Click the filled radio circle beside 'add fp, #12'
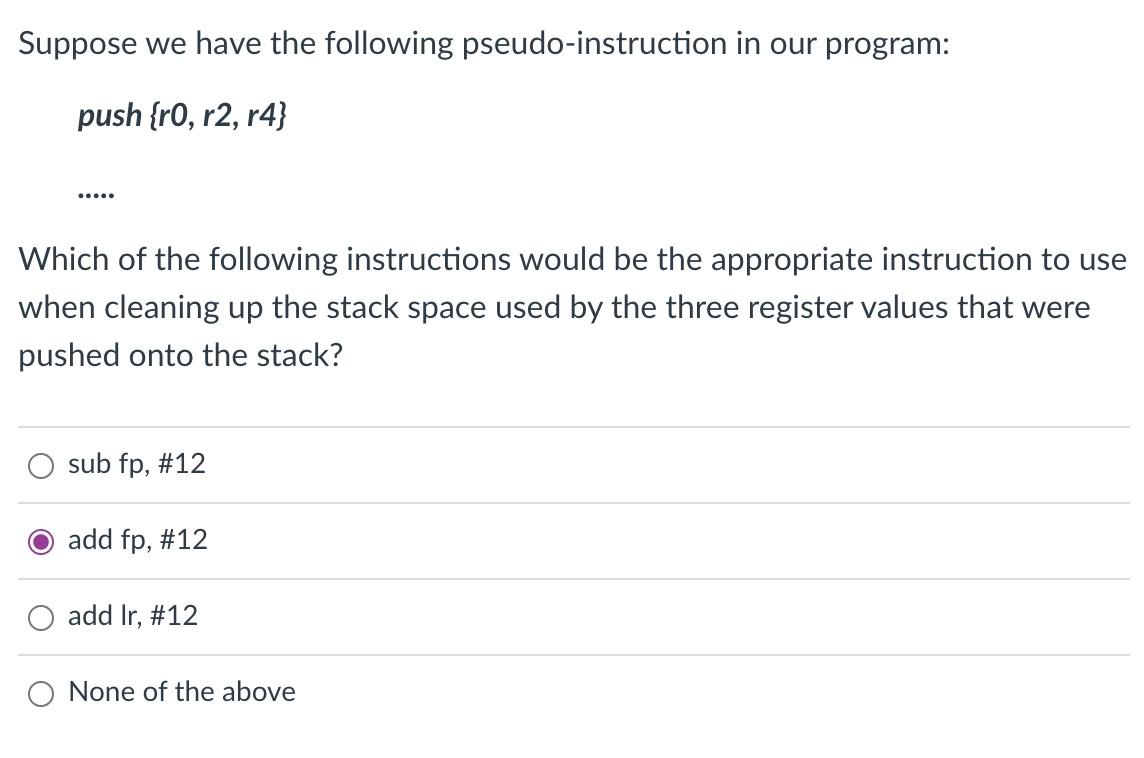The image size is (1144, 758). click(40, 540)
